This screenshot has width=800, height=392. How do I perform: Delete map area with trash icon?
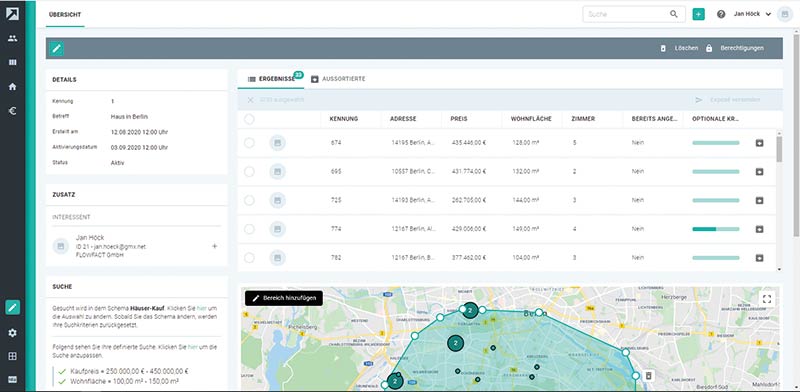(x=648, y=376)
